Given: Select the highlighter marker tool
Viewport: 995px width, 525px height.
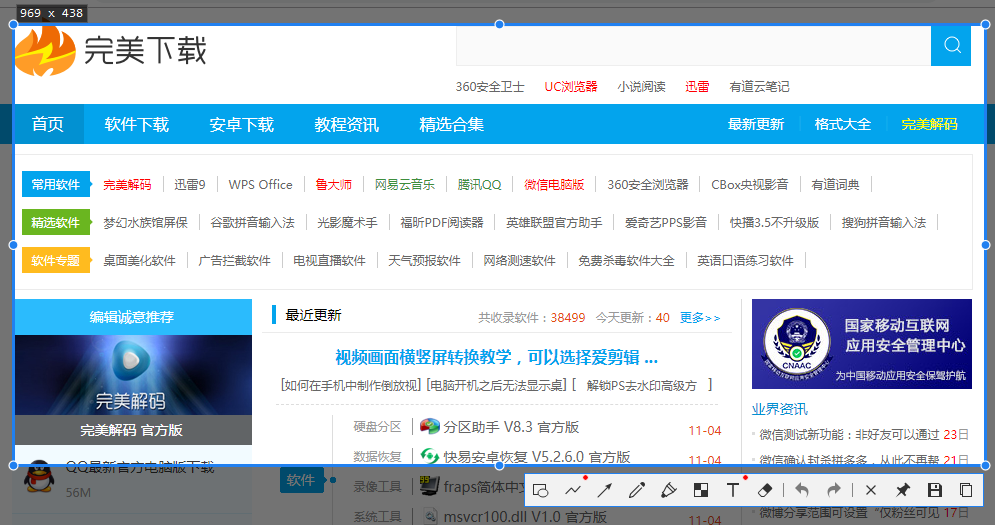Looking at the screenshot, I should [669, 490].
